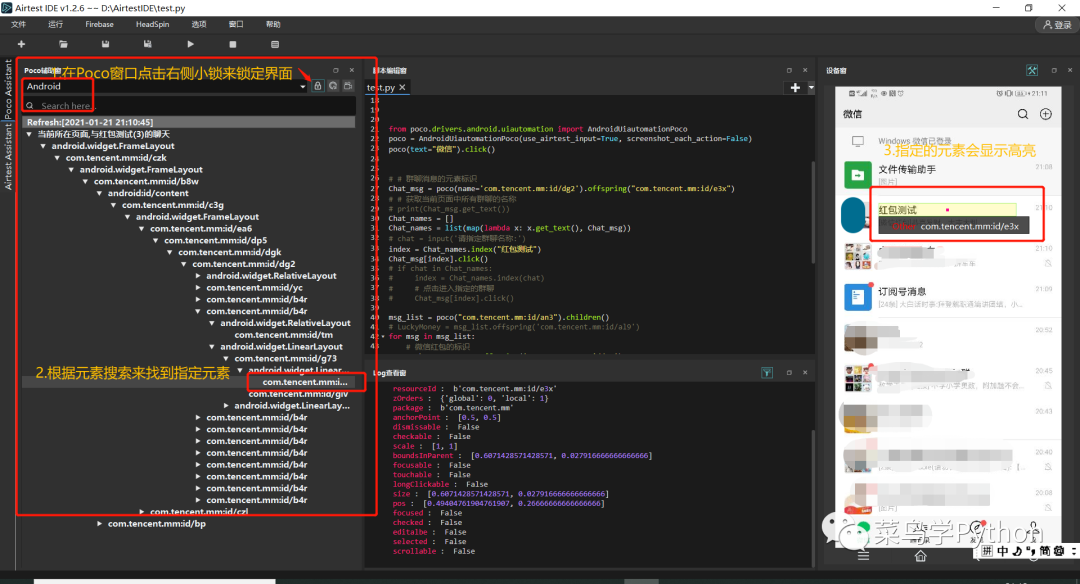The width and height of the screenshot is (1080, 584).
Task: Collapse the com.tencent.mm:id/g73 tree node
Action: pos(226,359)
